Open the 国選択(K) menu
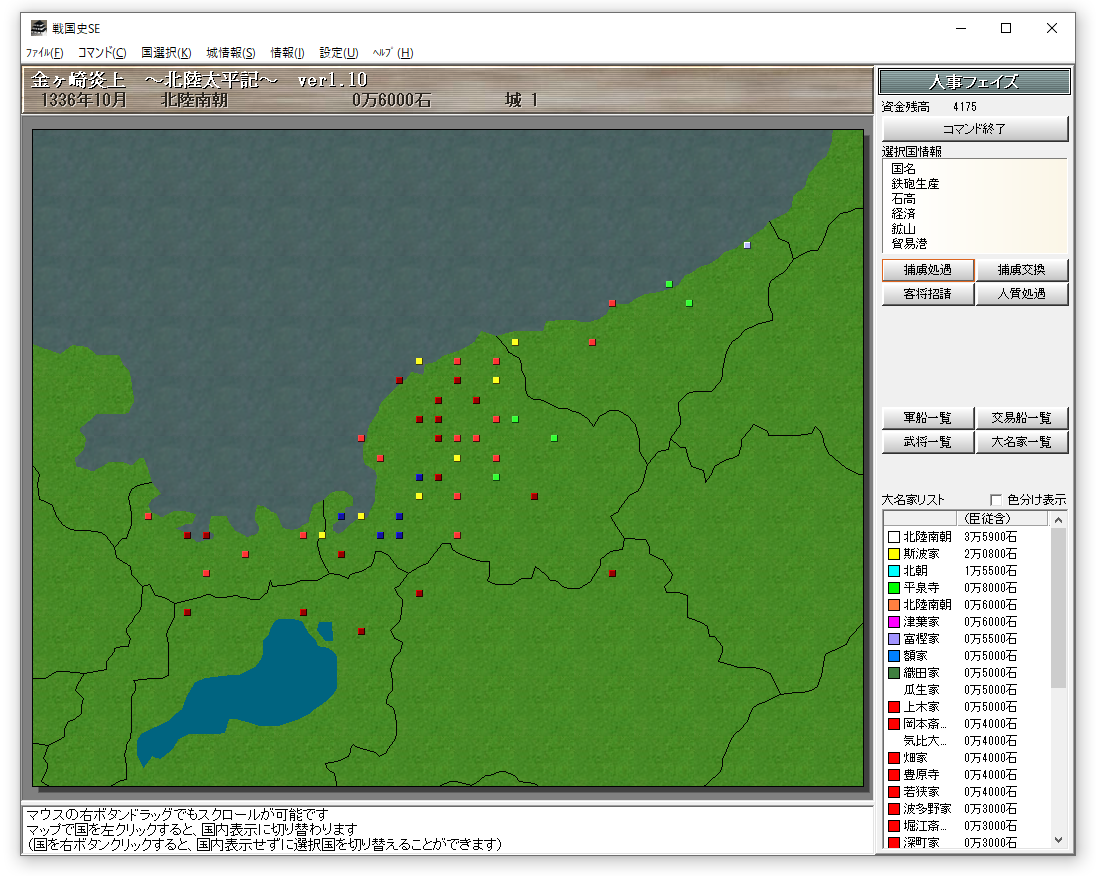 pyautogui.click(x=166, y=53)
